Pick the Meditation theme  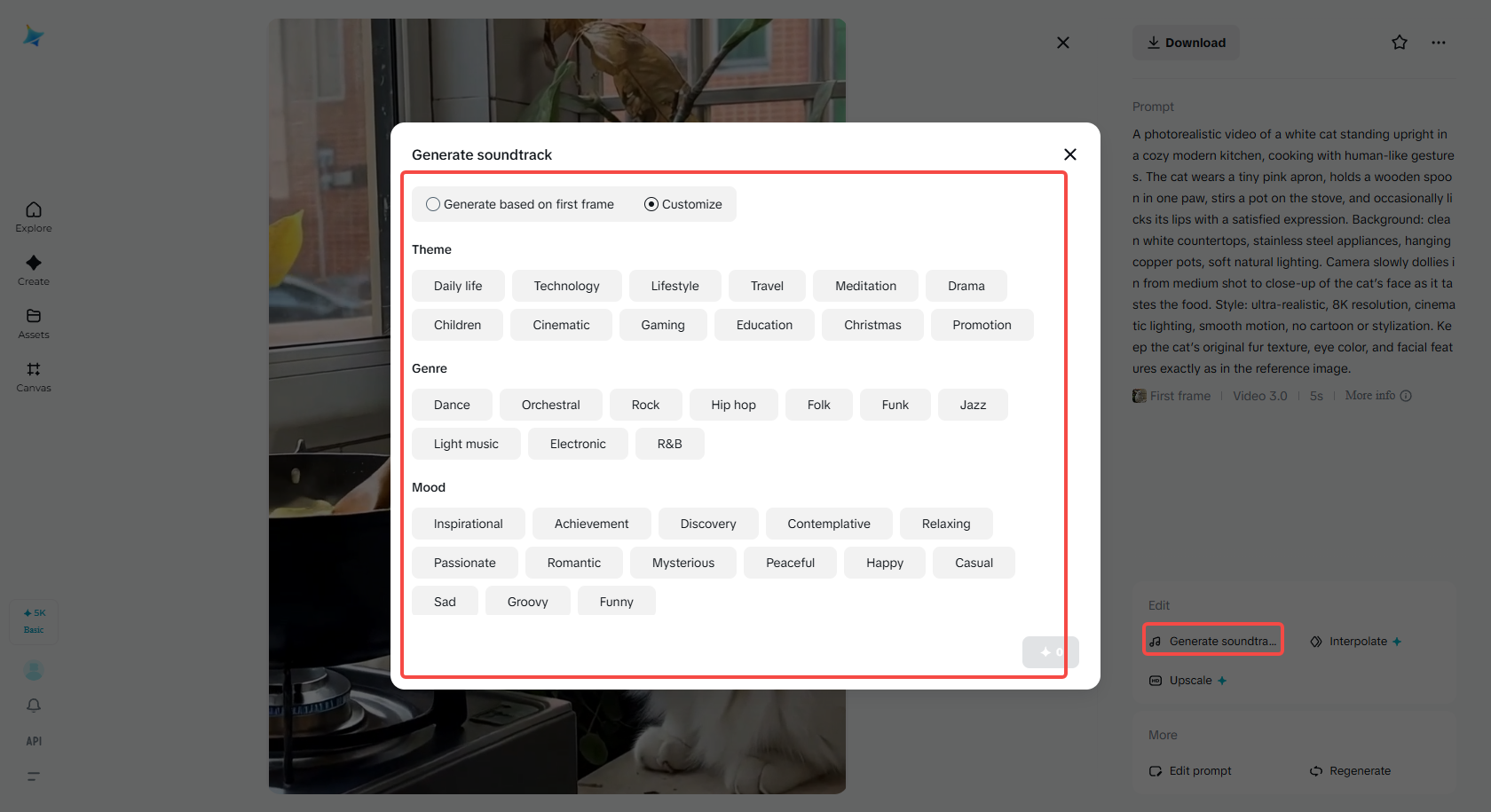pyautogui.click(x=866, y=286)
